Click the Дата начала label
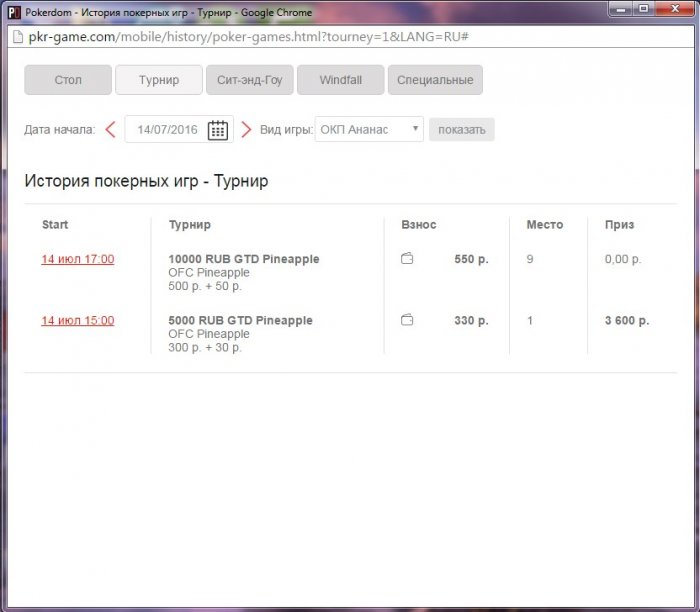This screenshot has width=700, height=612. tap(60, 130)
